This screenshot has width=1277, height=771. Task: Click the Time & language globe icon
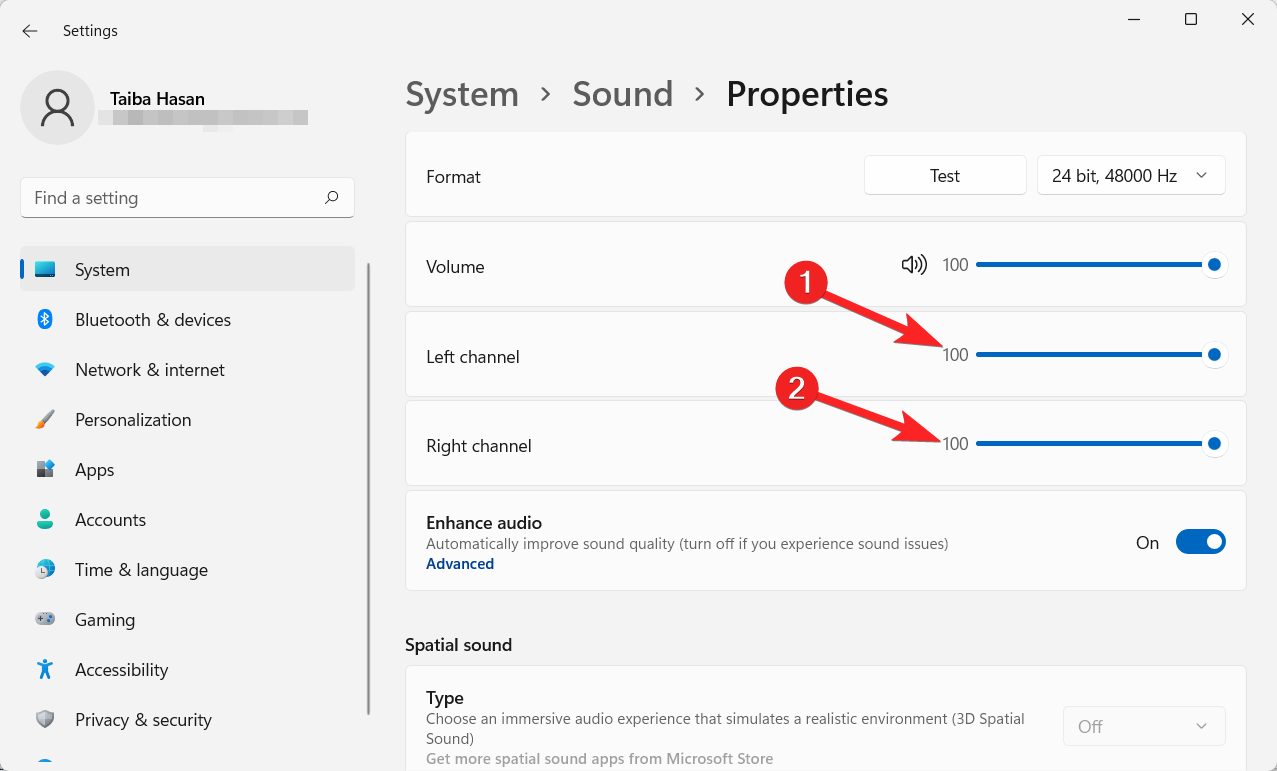coord(45,569)
